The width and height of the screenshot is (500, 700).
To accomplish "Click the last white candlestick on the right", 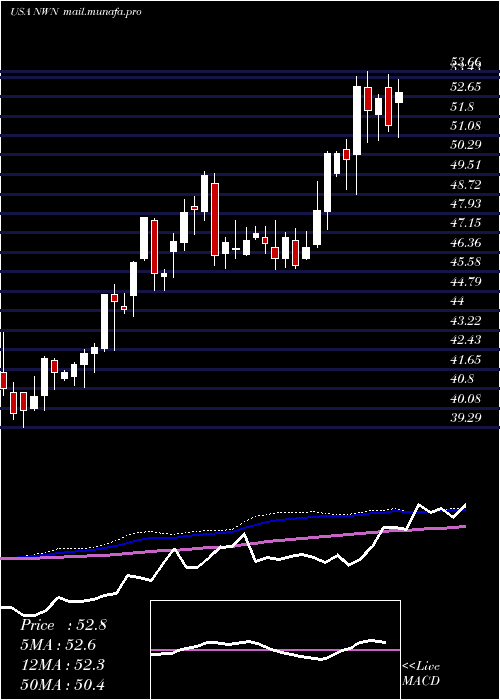I will tap(399, 97).
